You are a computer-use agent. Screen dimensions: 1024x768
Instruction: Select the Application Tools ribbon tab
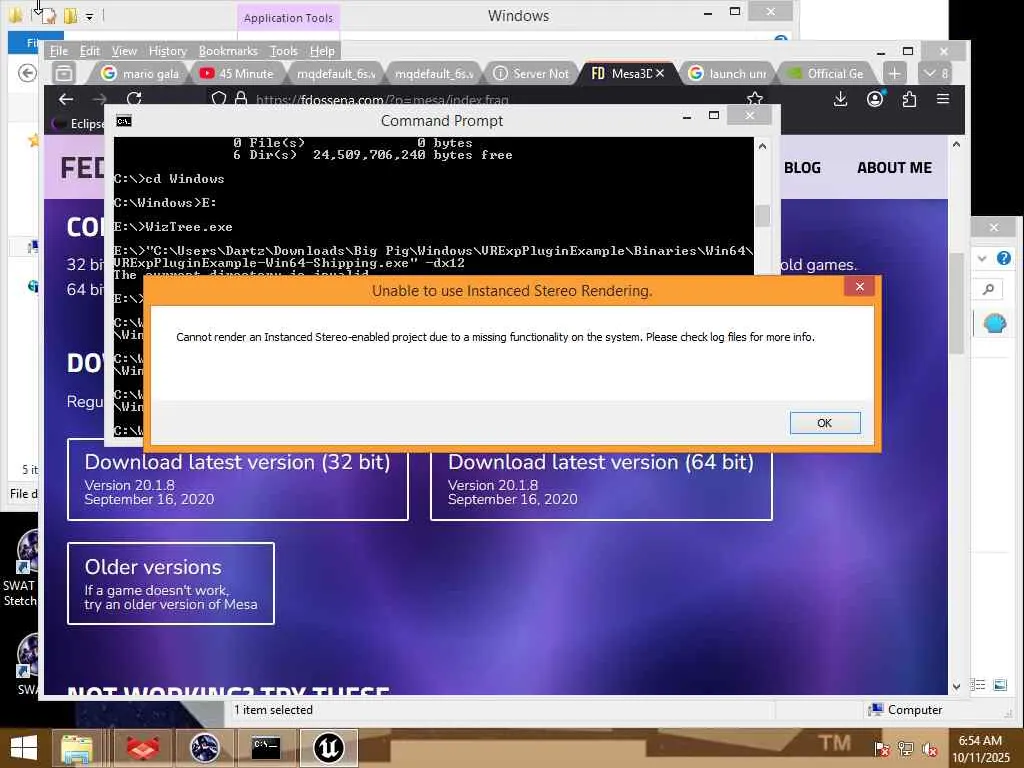point(288,18)
